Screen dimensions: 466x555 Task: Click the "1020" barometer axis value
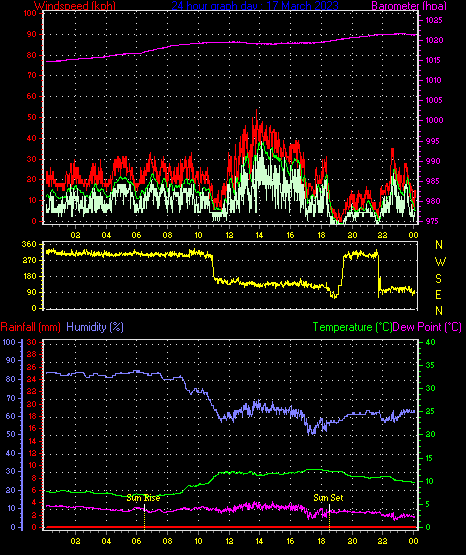click(x=434, y=40)
